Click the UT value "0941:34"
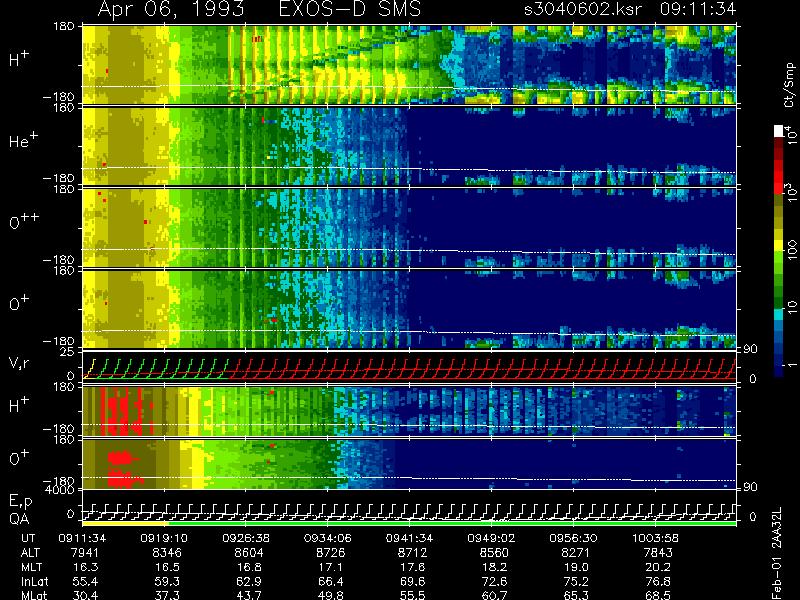The width and height of the screenshot is (800, 600). 409,538
